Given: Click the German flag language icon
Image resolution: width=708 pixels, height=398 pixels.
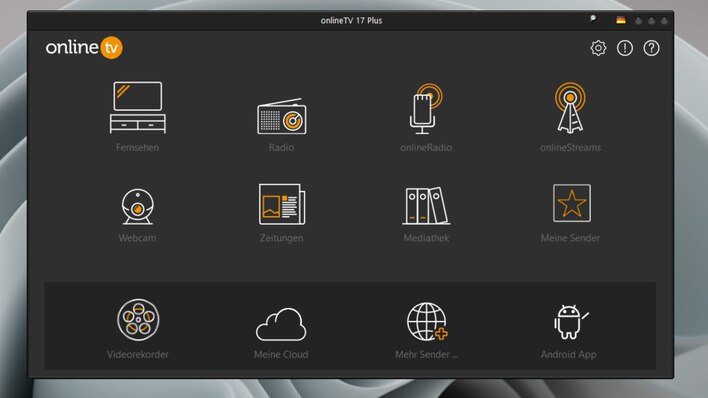Looking at the screenshot, I should tap(621, 20).
